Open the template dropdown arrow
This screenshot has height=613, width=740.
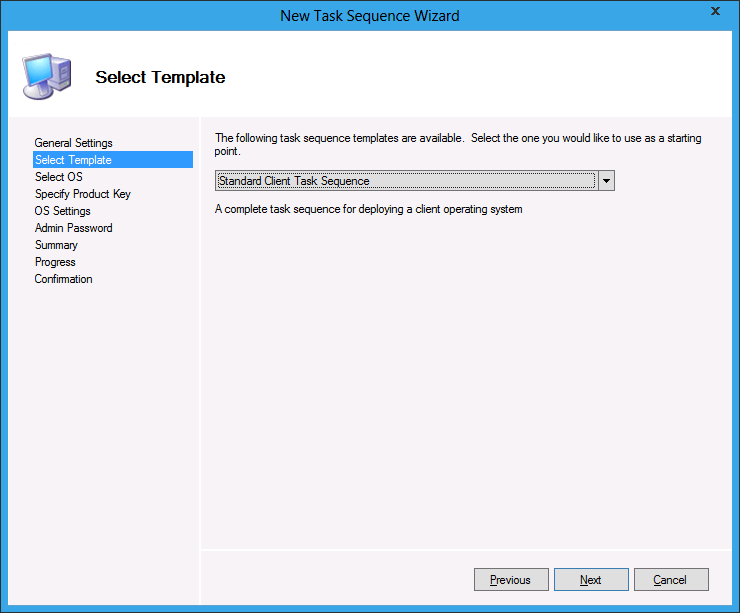pos(605,181)
